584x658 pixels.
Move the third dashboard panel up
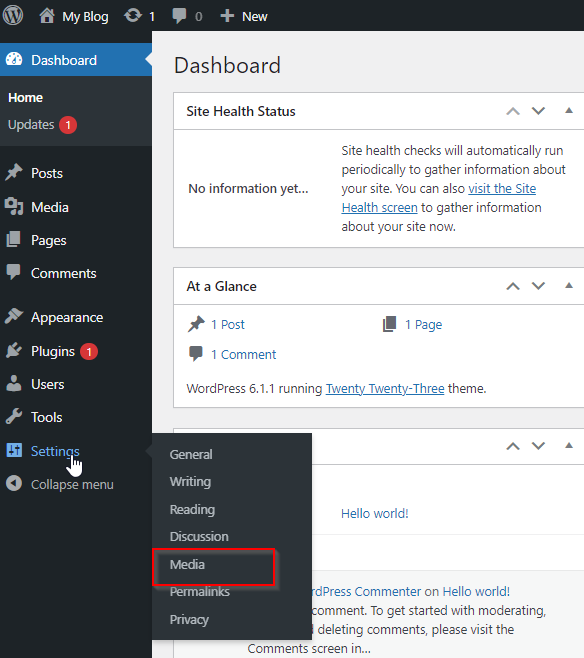coord(513,446)
